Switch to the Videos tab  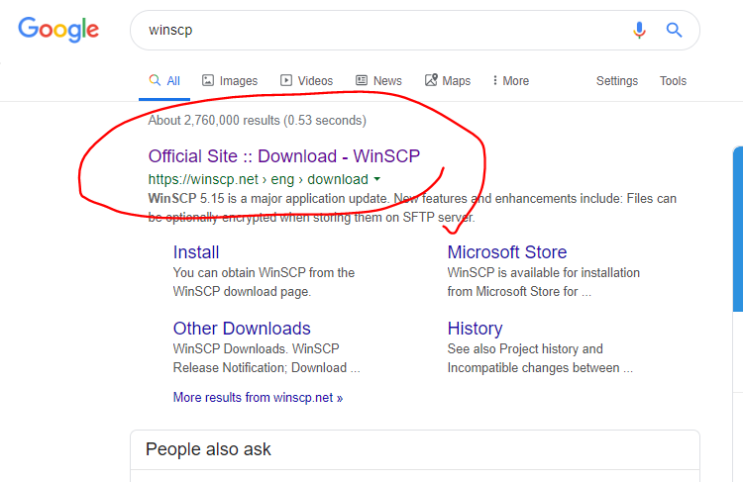click(307, 81)
